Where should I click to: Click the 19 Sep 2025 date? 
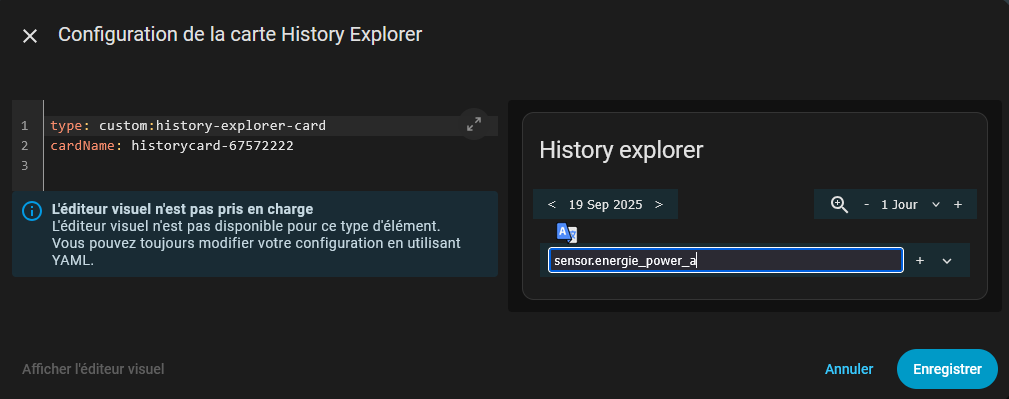click(605, 205)
